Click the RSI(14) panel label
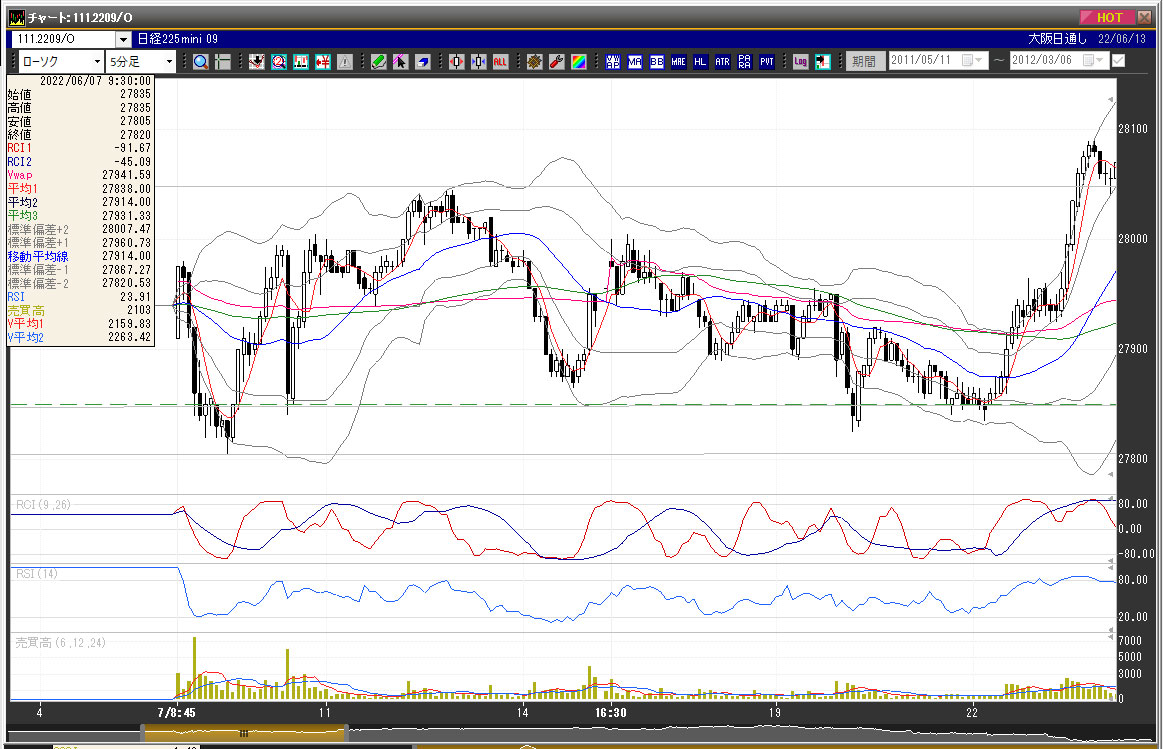The height and width of the screenshot is (749, 1163). (x=37, y=574)
